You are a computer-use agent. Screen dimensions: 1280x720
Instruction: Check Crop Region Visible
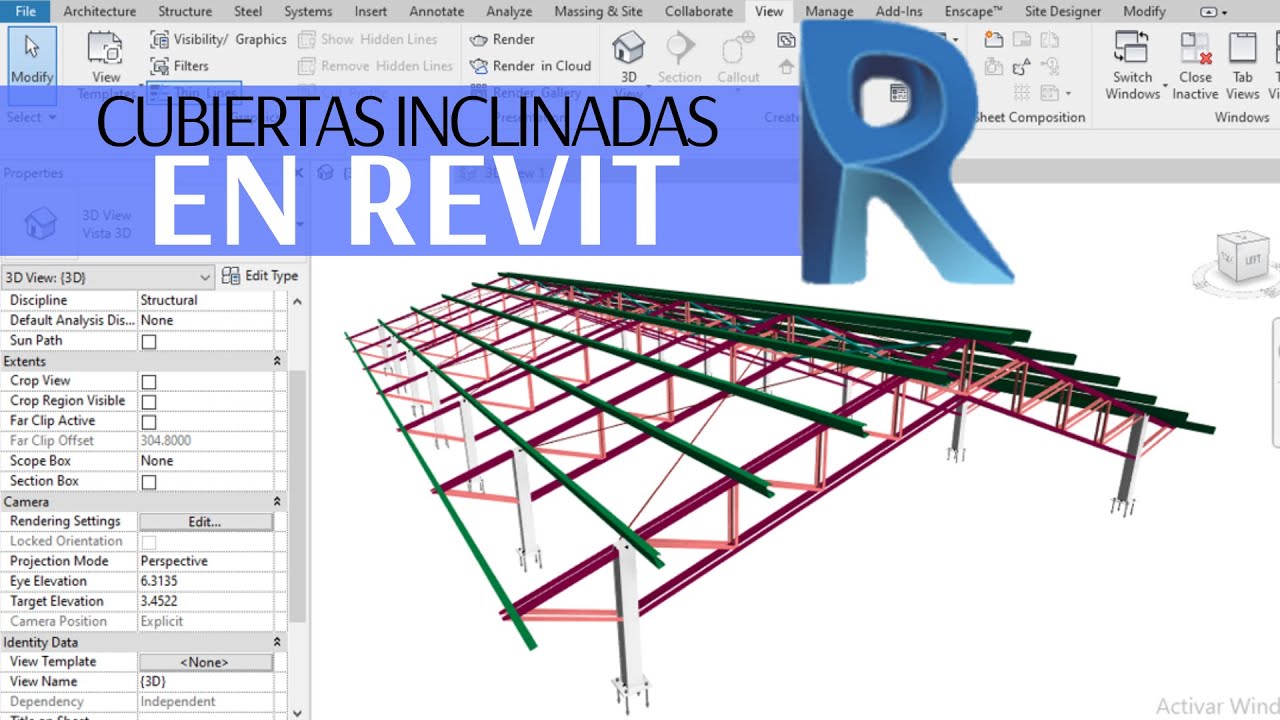[x=149, y=401]
